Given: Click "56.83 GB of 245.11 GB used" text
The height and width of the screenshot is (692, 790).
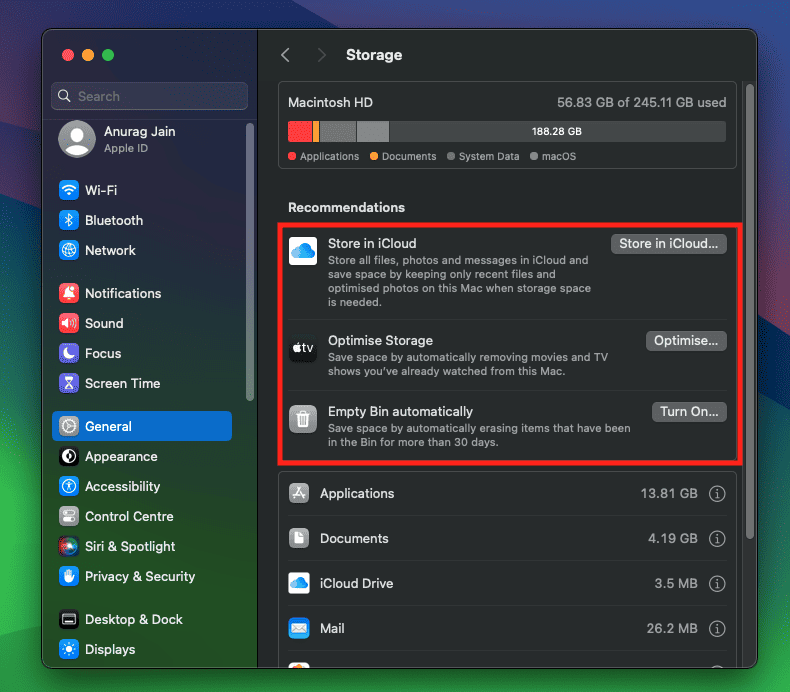Looking at the screenshot, I should [641, 102].
